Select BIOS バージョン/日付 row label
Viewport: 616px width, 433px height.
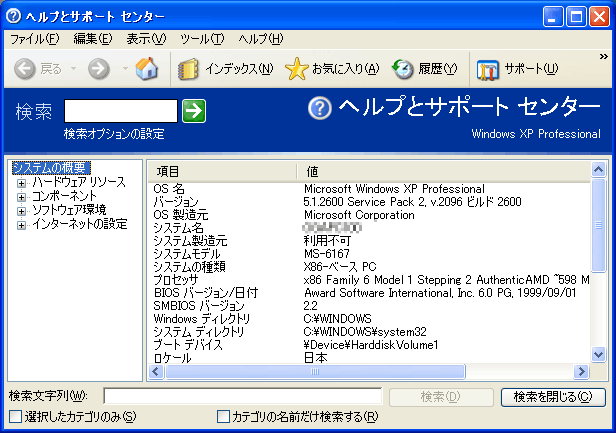click(x=206, y=293)
